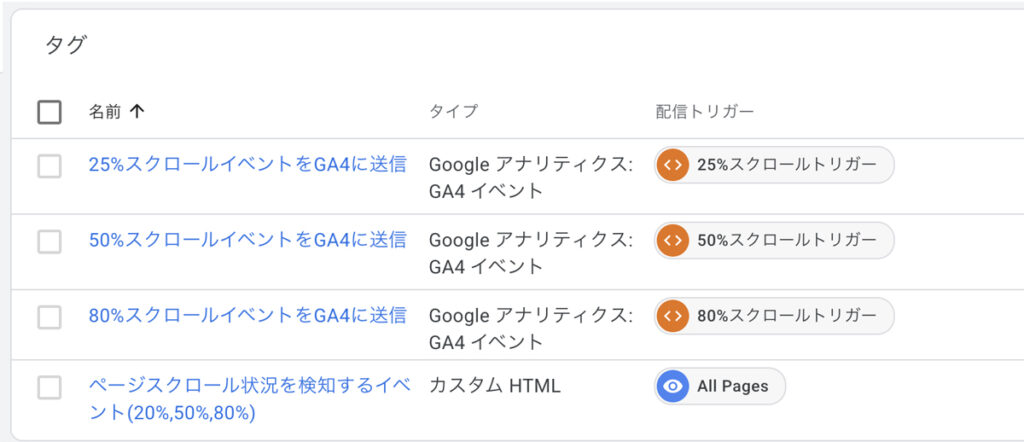Open the 80%スクロールイベントをGA4に送信 tag

248,316
